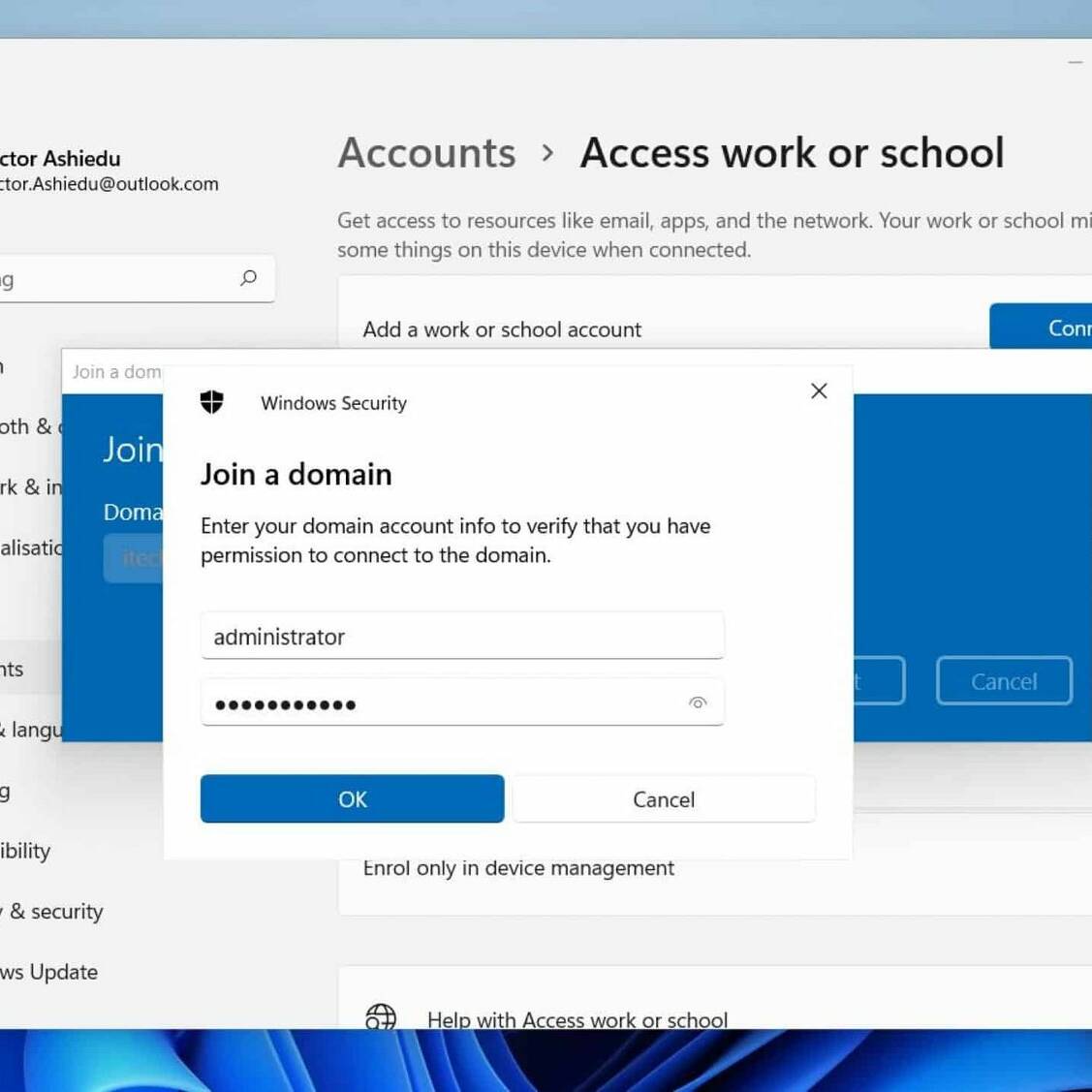Open Bluetooth & devices sidebar item

point(31,426)
